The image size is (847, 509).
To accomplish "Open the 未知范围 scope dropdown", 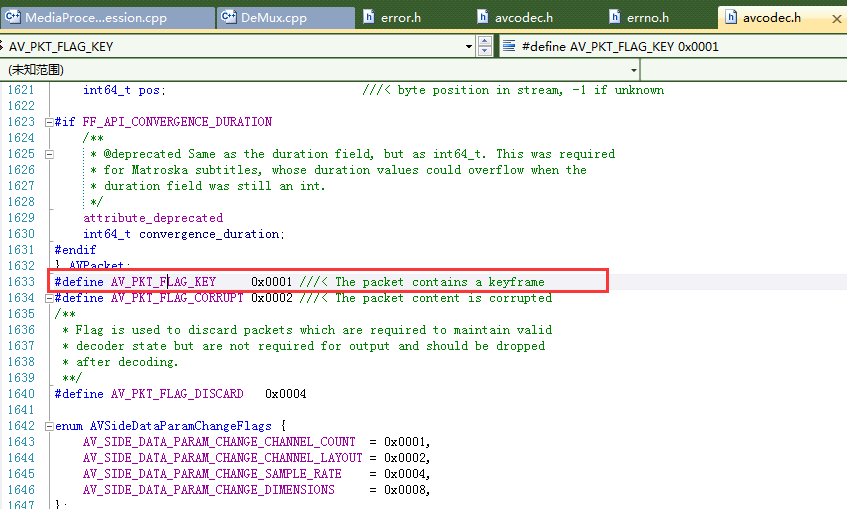I will [x=633, y=70].
